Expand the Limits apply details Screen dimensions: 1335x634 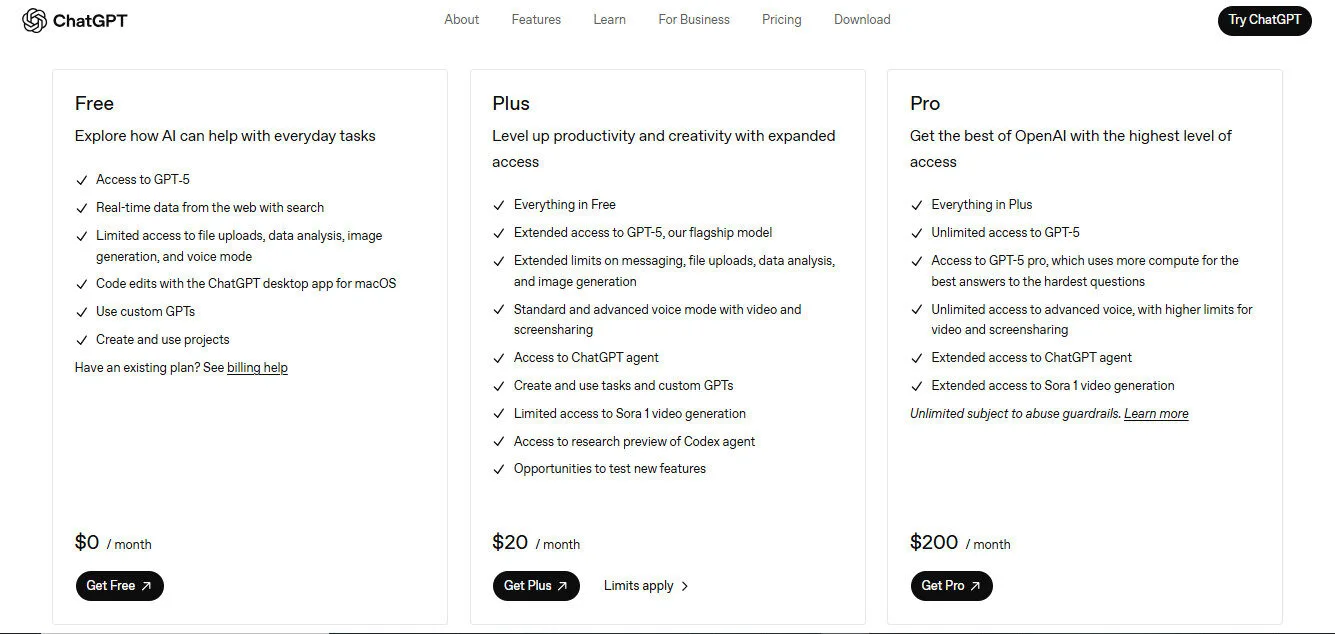pyautogui.click(x=645, y=585)
